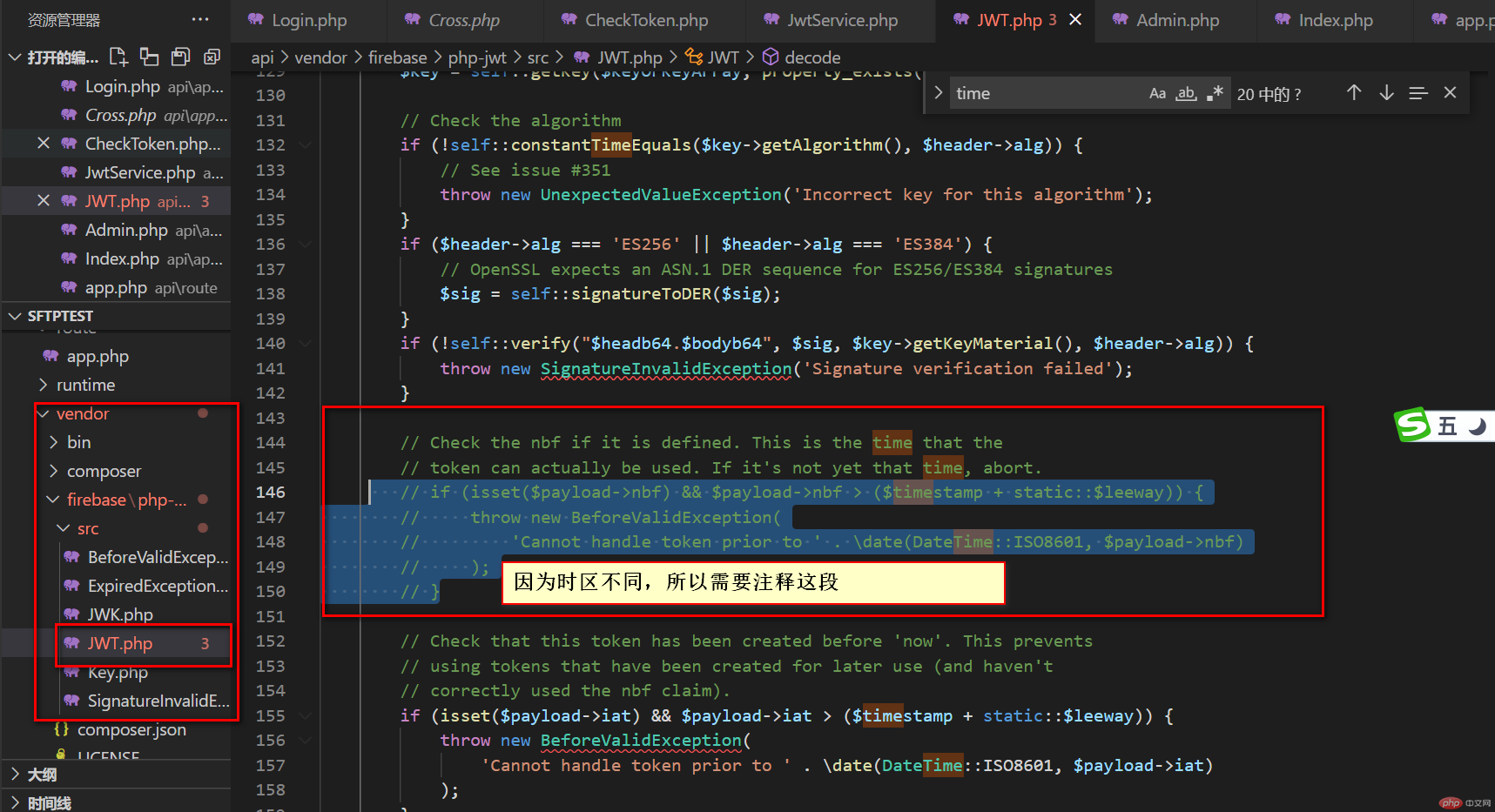The image size is (1495, 812).
Task: Go to previous match arrow
Action: pos(1354,92)
